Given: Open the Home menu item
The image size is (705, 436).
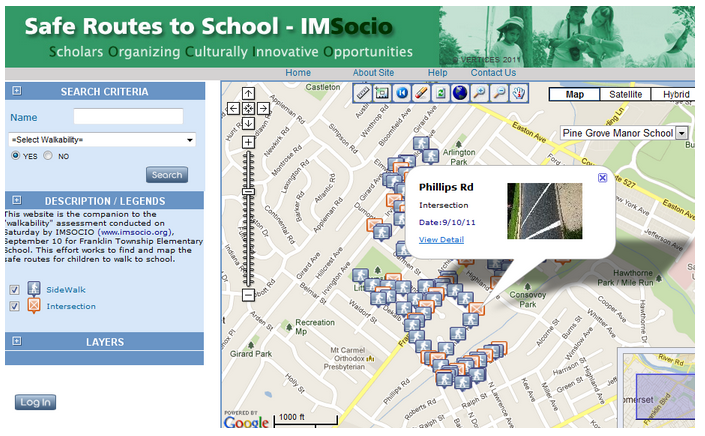Looking at the screenshot, I should (298, 73).
